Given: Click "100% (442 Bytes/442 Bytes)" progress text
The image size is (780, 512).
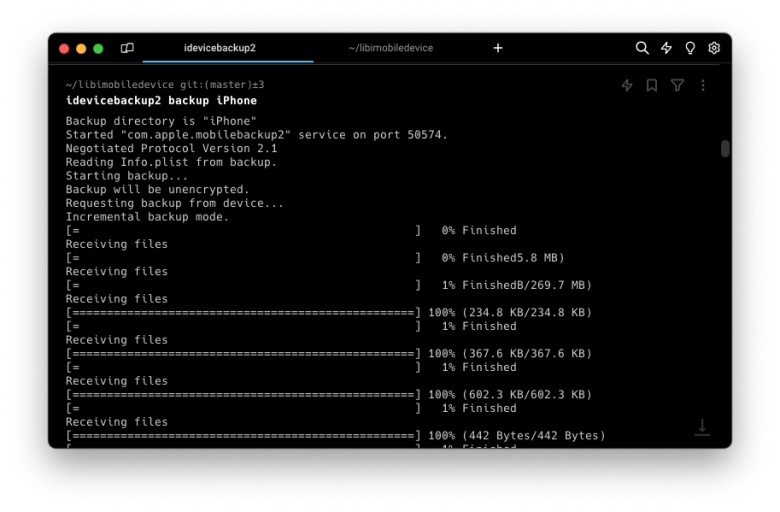Looking at the screenshot, I should pyautogui.click(x=517, y=435).
